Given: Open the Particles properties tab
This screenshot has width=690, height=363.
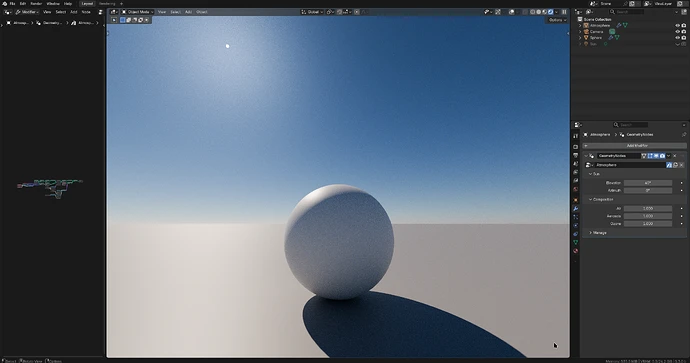Looking at the screenshot, I should (576, 217).
